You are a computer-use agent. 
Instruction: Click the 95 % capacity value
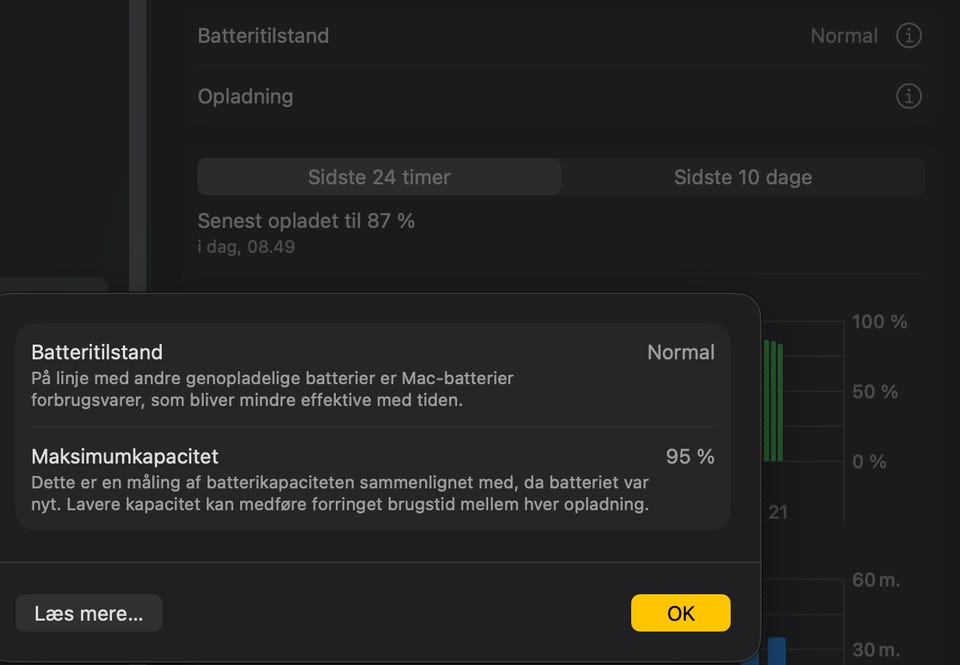690,456
